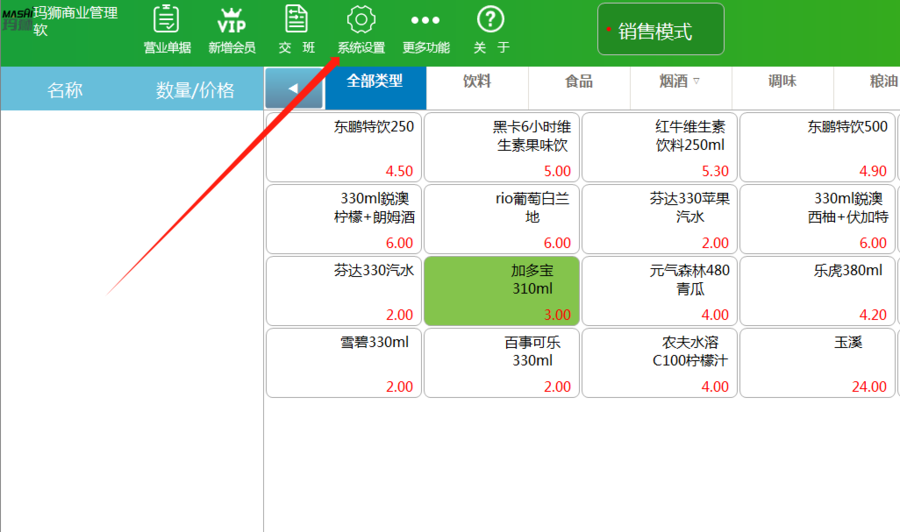The height and width of the screenshot is (532, 900).
Task: Click the back arrow button beside 全部类型
Action: click(x=294, y=88)
